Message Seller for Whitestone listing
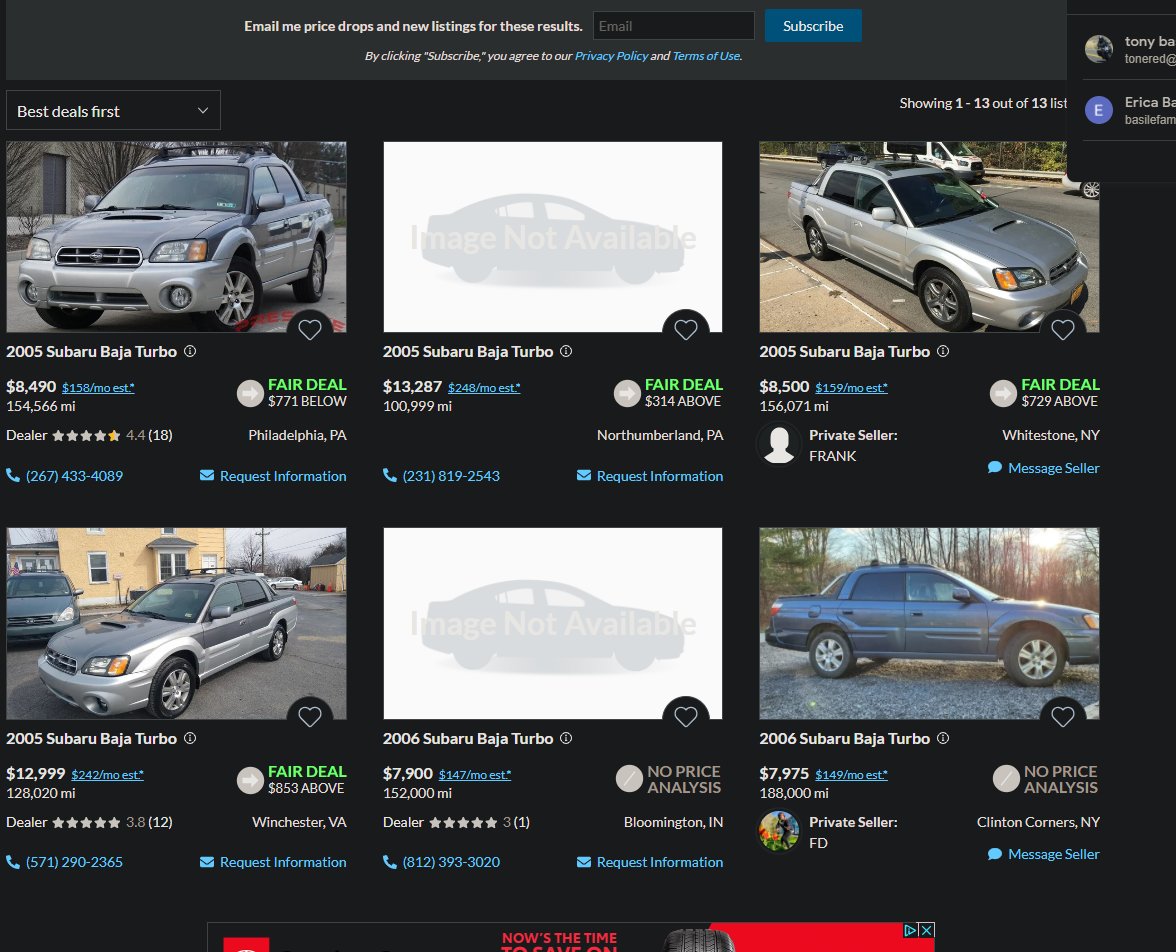 pos(1044,467)
